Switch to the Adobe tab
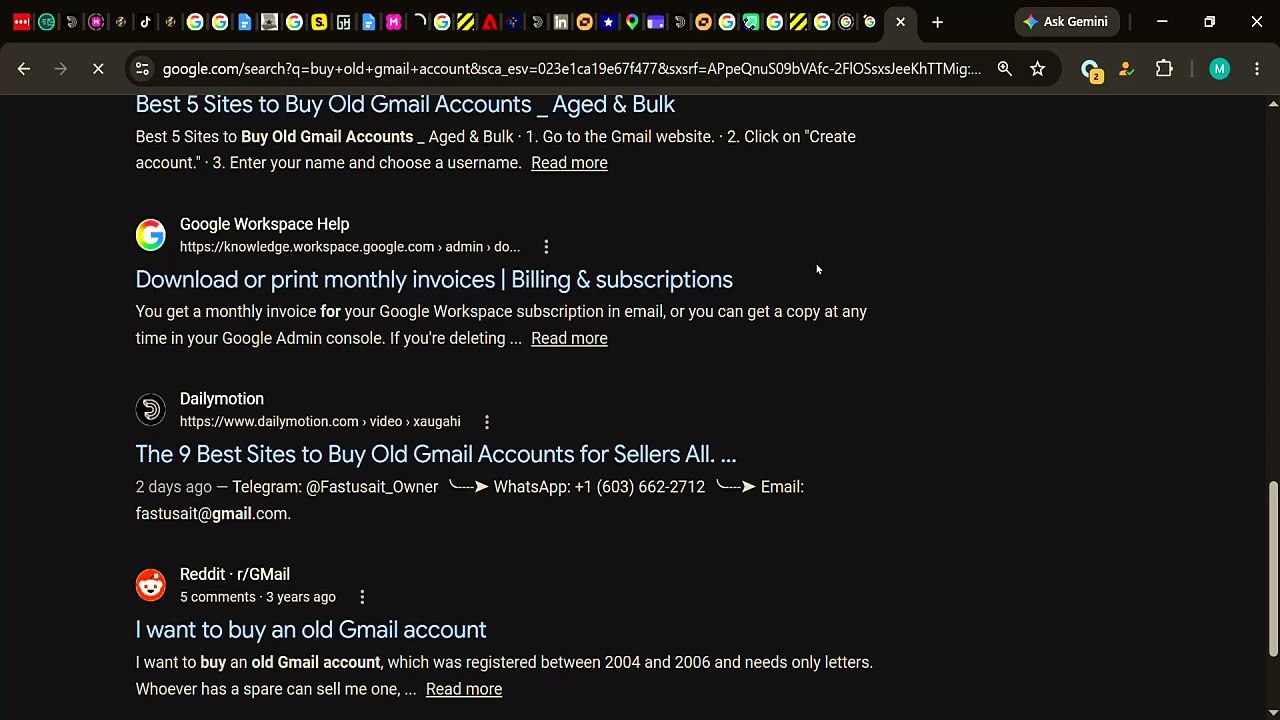 click(490, 22)
